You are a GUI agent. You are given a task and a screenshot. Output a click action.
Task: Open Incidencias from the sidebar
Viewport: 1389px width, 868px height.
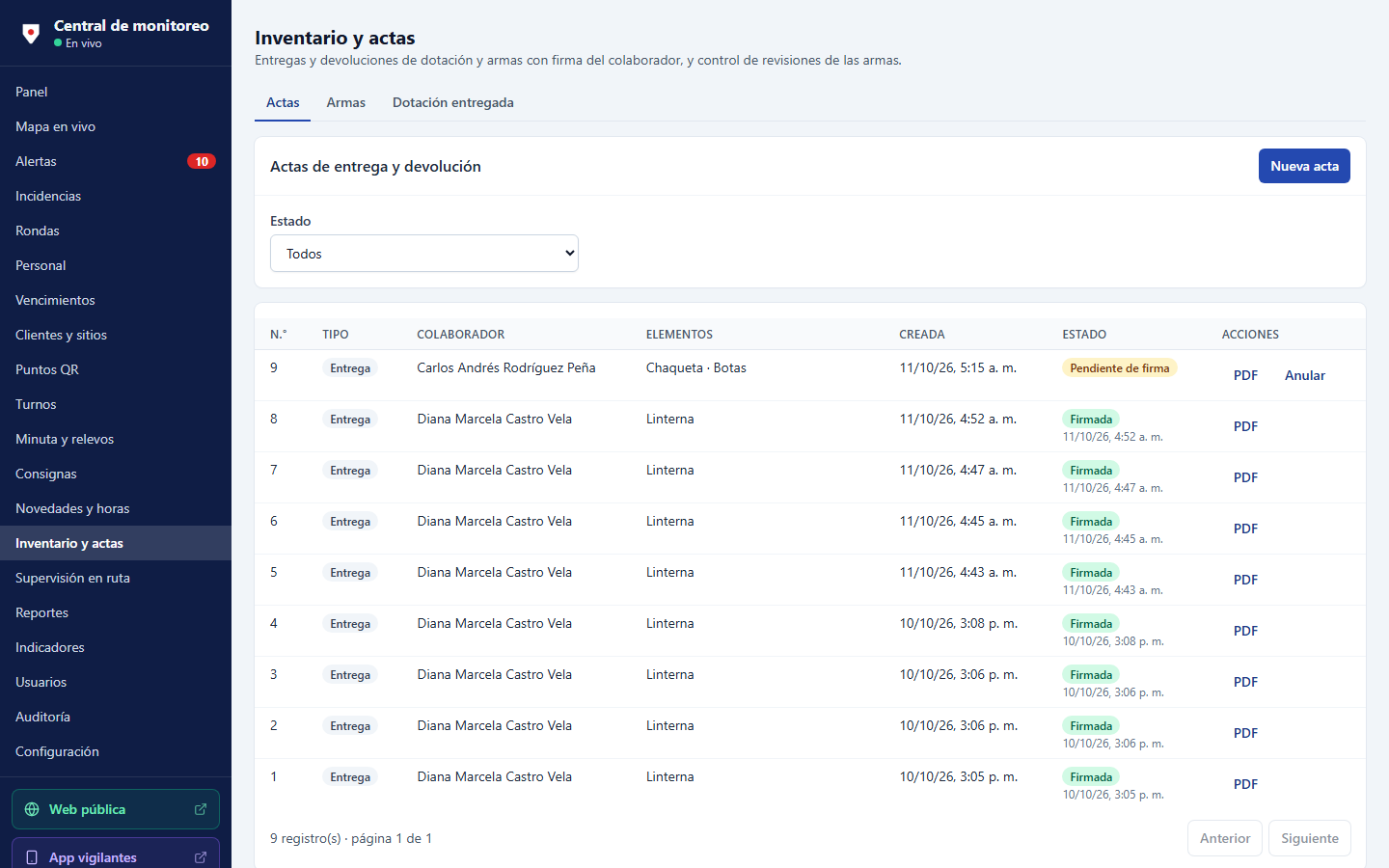click(116, 196)
